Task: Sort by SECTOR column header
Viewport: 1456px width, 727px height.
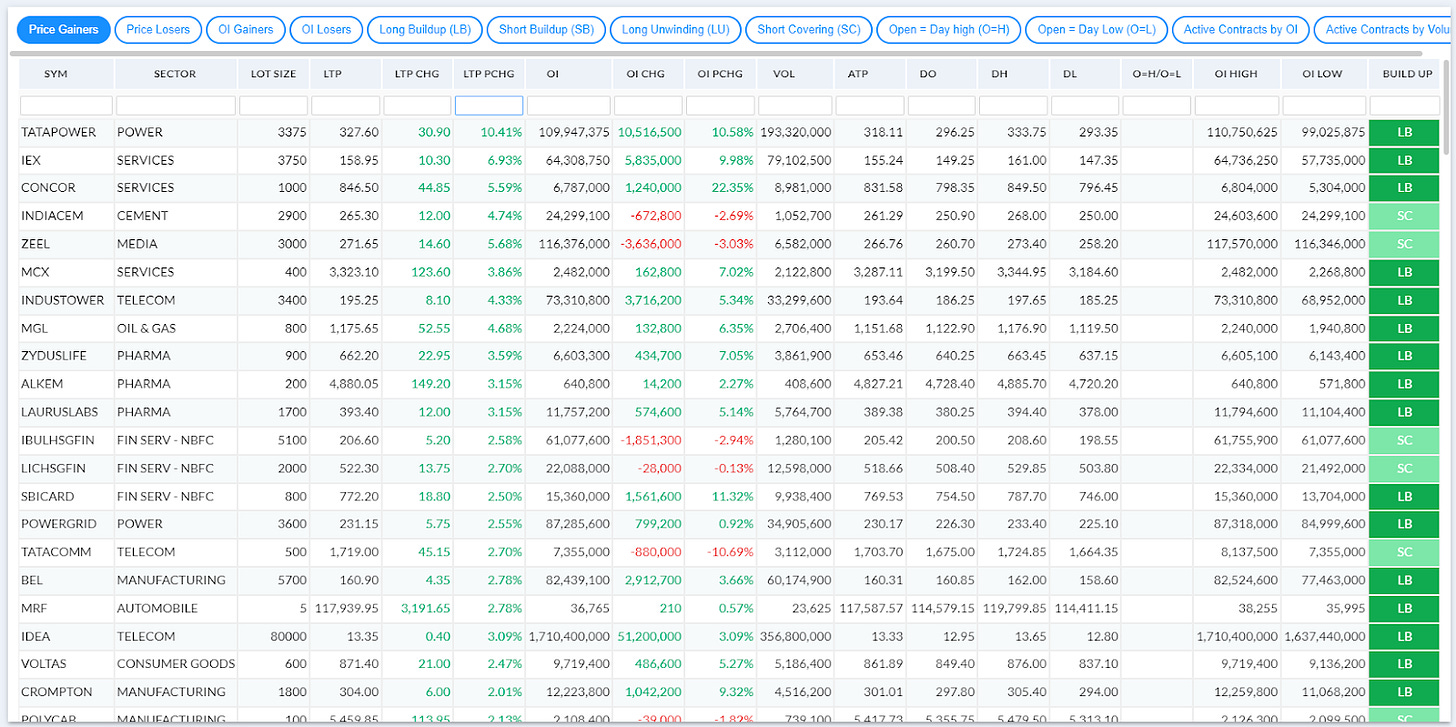Action: coord(175,74)
